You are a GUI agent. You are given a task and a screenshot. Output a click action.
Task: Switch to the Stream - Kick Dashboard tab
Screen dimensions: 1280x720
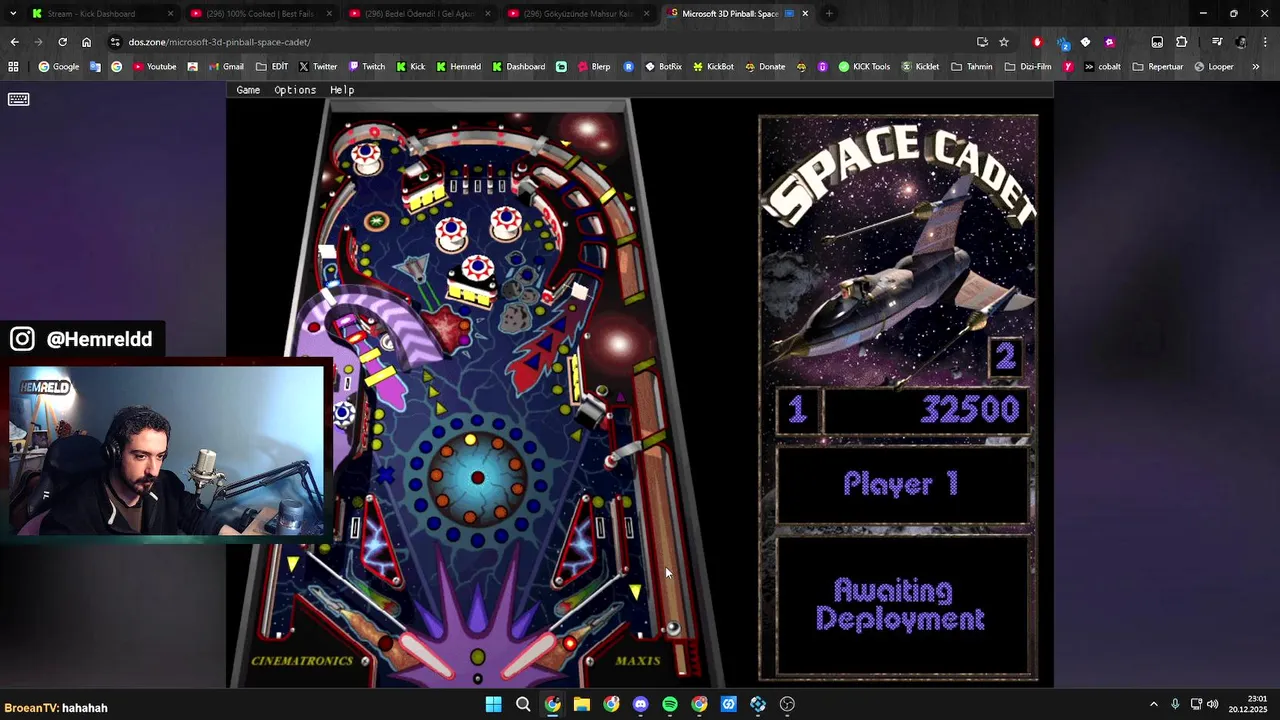[102, 14]
